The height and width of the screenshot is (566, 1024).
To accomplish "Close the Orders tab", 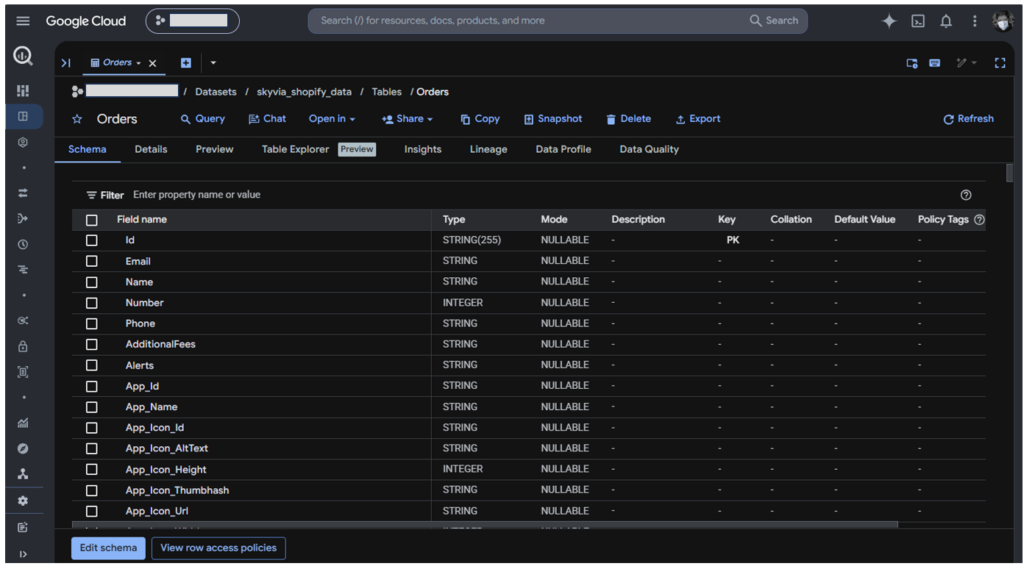I will 152,63.
